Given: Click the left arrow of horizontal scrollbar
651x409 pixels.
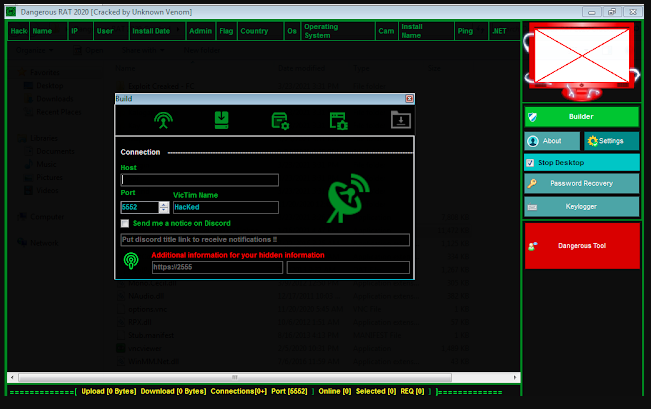Looking at the screenshot, I should coord(11,377).
